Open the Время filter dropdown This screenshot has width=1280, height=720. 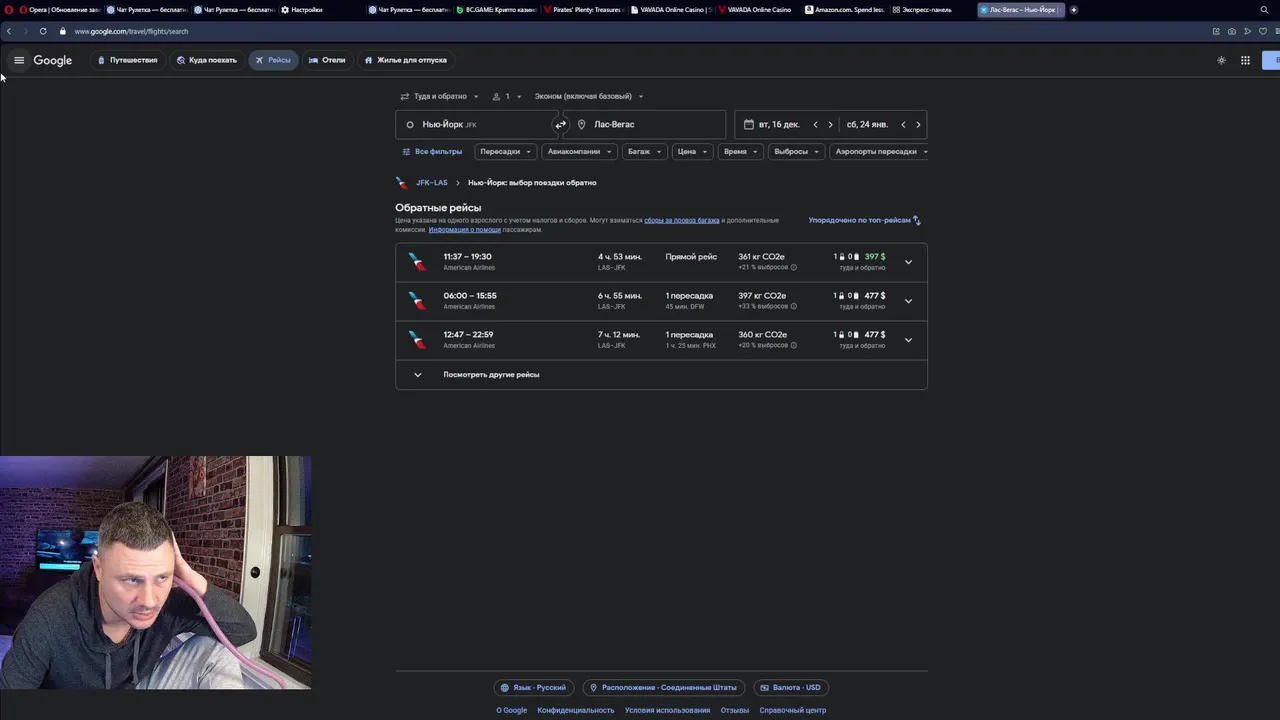[x=741, y=152]
